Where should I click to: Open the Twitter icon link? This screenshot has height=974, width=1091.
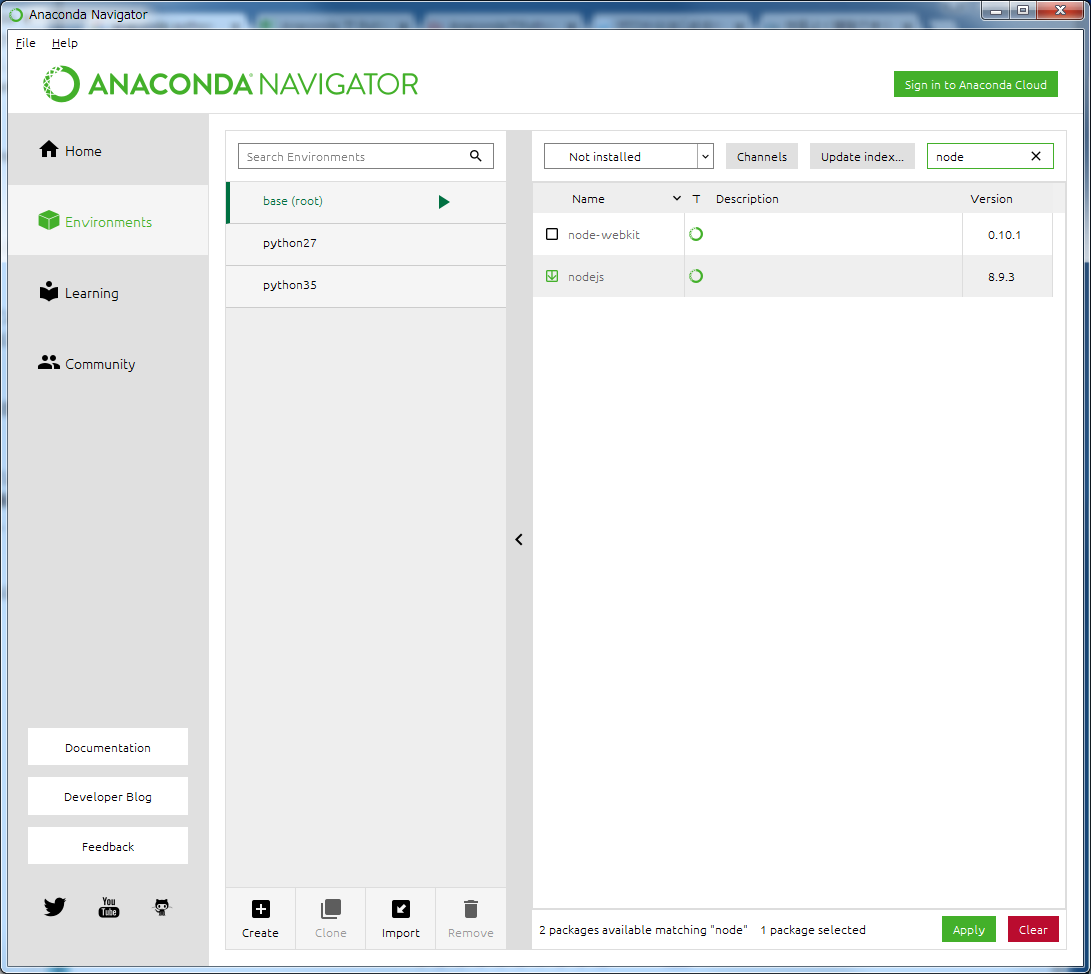(x=54, y=907)
